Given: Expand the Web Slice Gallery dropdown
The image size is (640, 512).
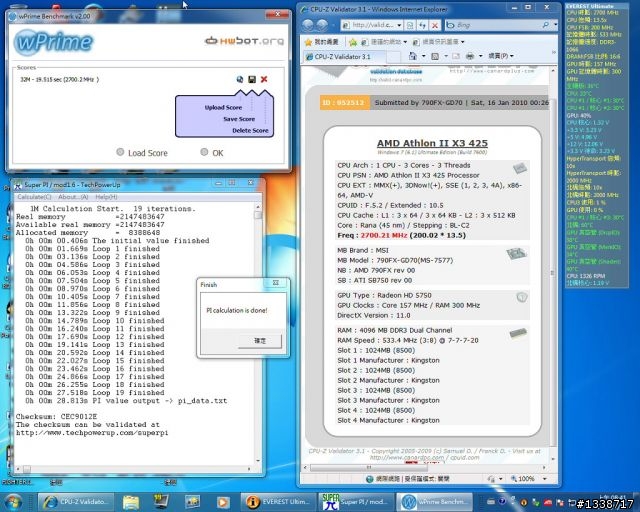Looking at the screenshot, I should click(x=462, y=42).
